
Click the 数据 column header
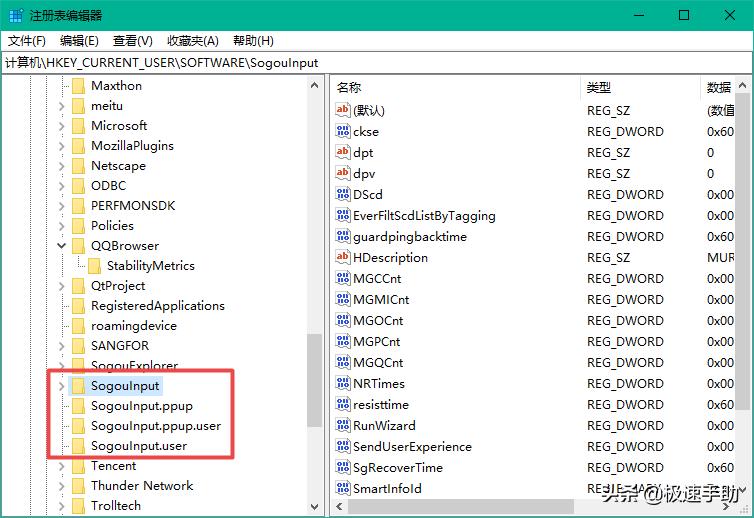[718, 88]
